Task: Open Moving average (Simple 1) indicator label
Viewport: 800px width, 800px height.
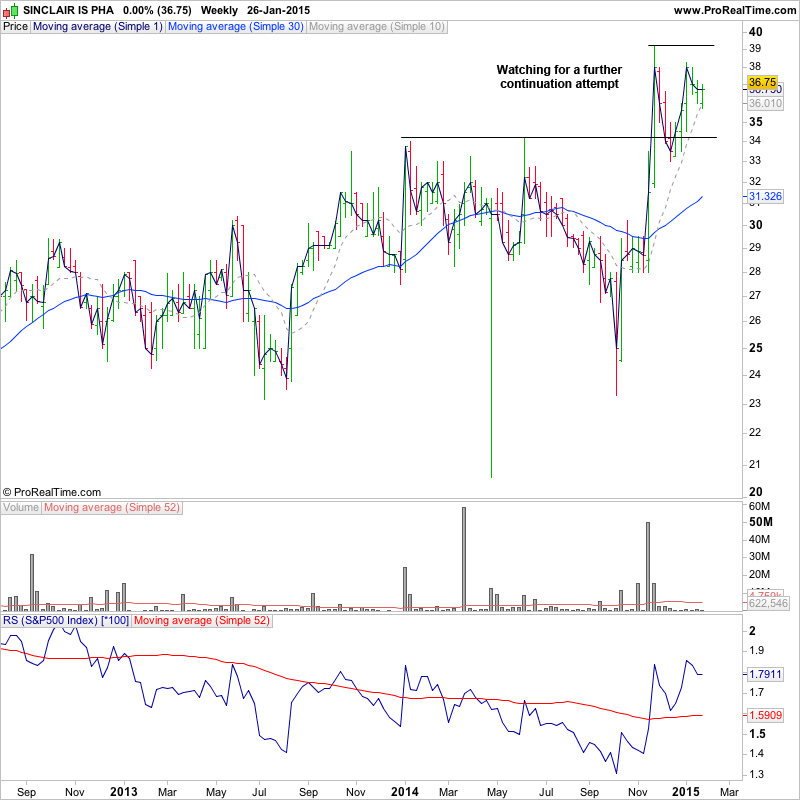Action: (97, 27)
